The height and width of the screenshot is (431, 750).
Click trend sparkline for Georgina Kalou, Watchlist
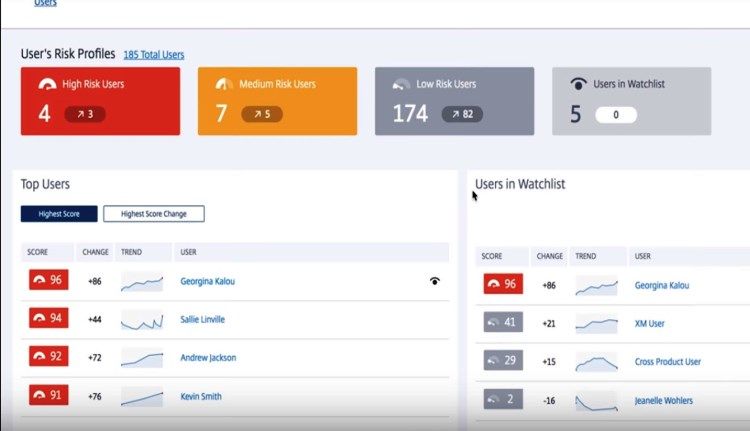point(596,286)
